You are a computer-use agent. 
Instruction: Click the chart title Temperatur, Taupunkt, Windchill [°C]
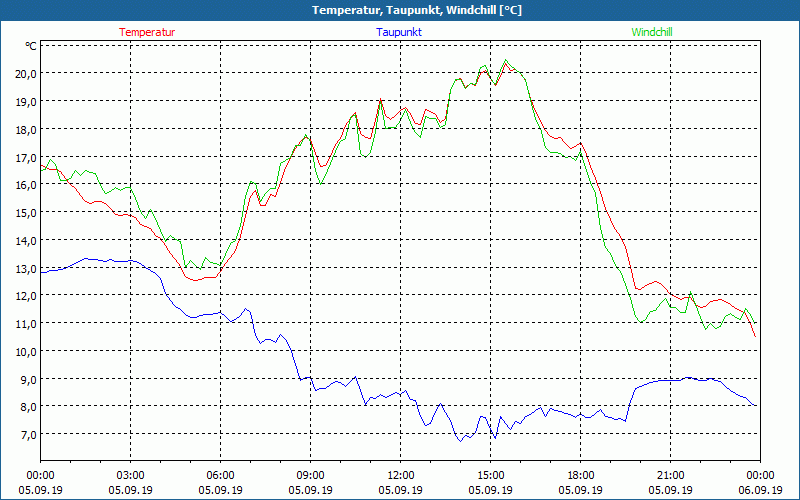[x=417, y=10]
